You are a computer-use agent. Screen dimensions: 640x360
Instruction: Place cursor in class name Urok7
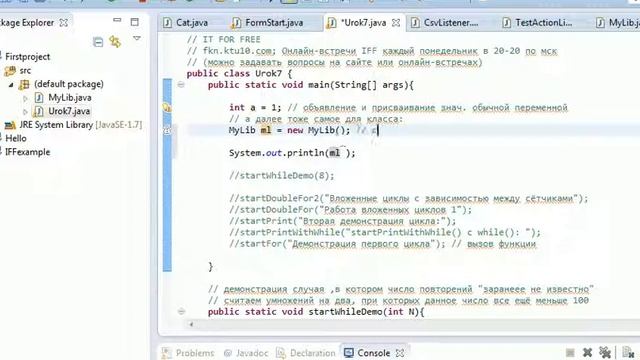tap(268, 74)
